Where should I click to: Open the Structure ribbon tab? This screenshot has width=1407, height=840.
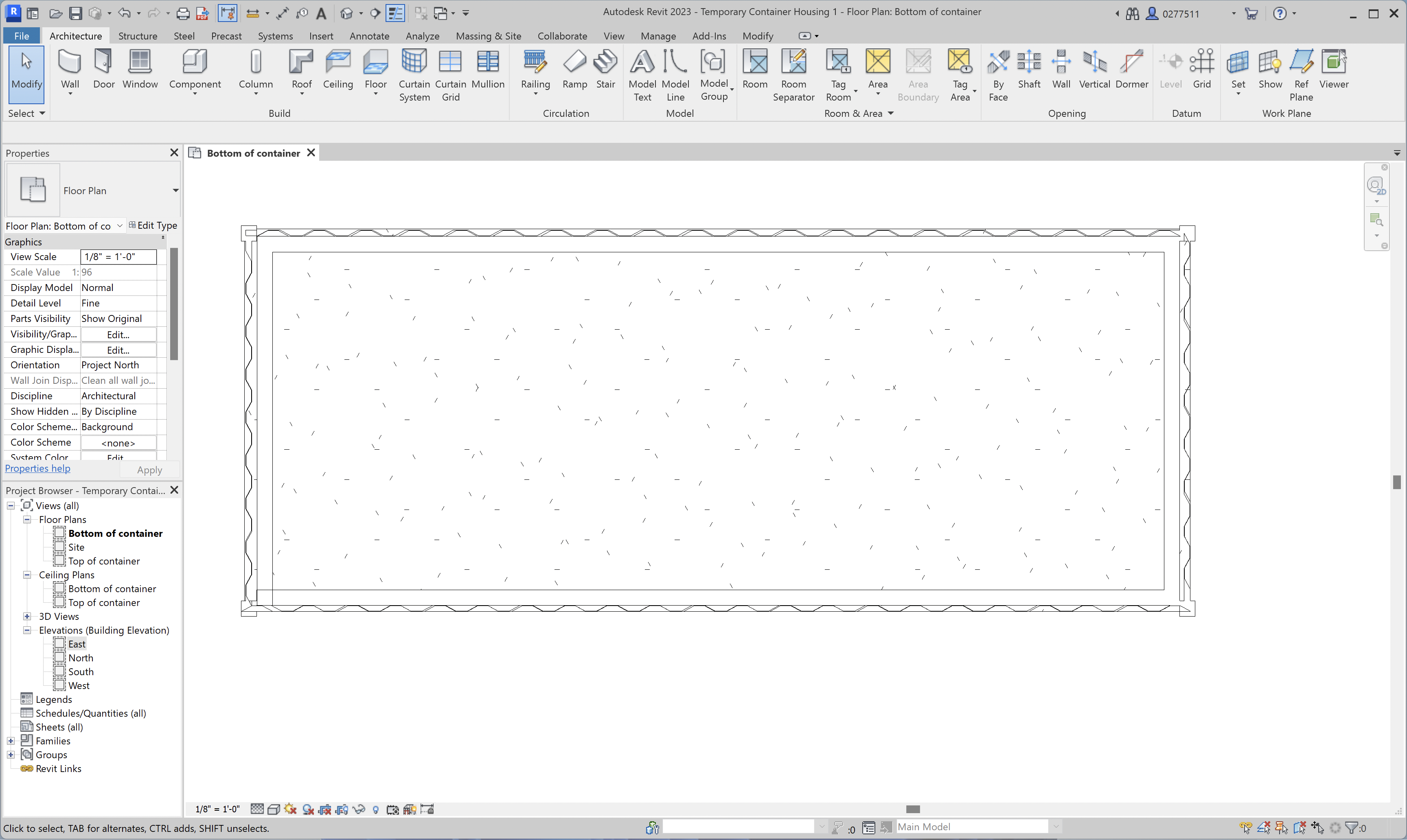(x=138, y=36)
